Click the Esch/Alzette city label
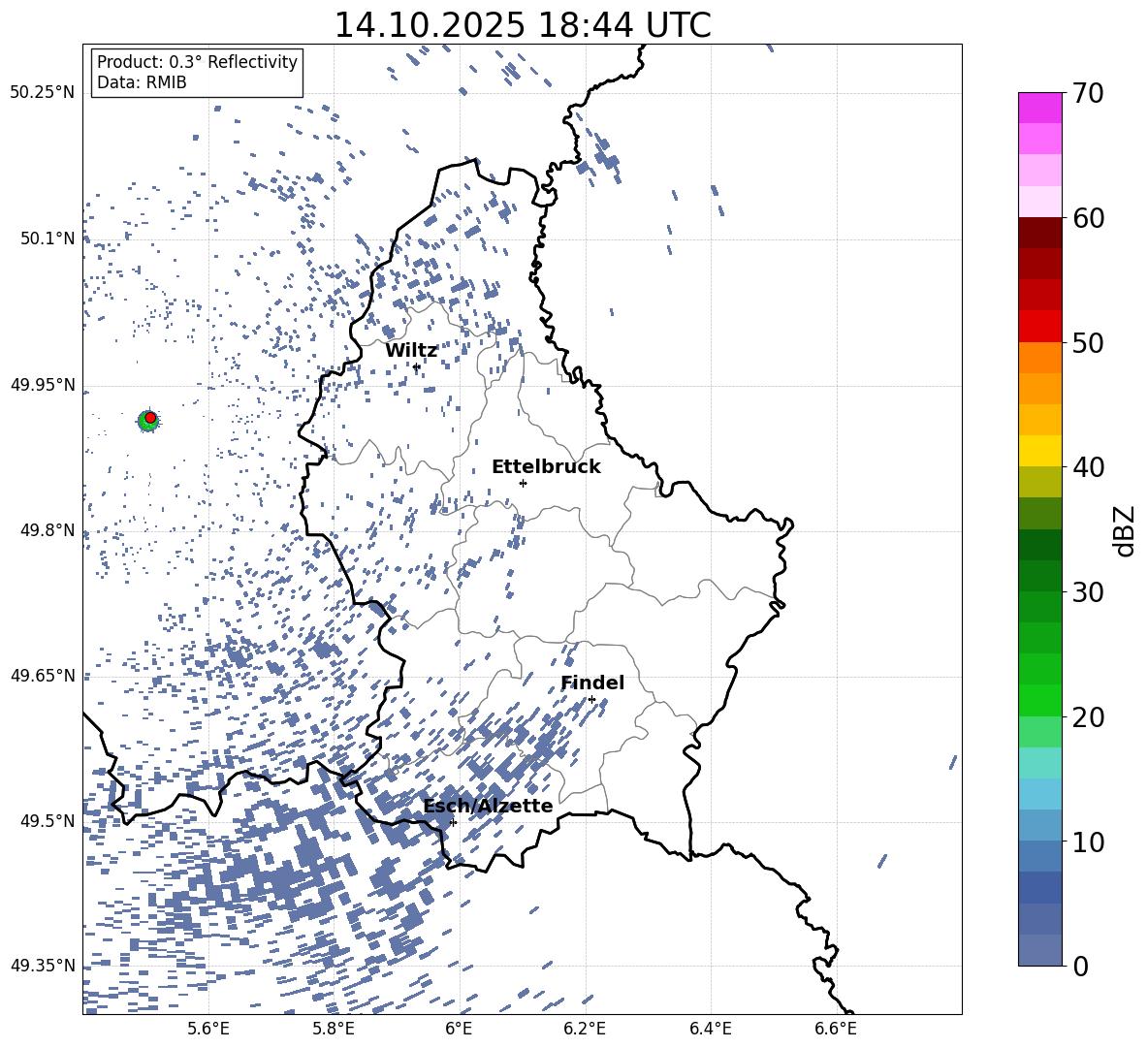1148x1048 pixels. [488, 806]
